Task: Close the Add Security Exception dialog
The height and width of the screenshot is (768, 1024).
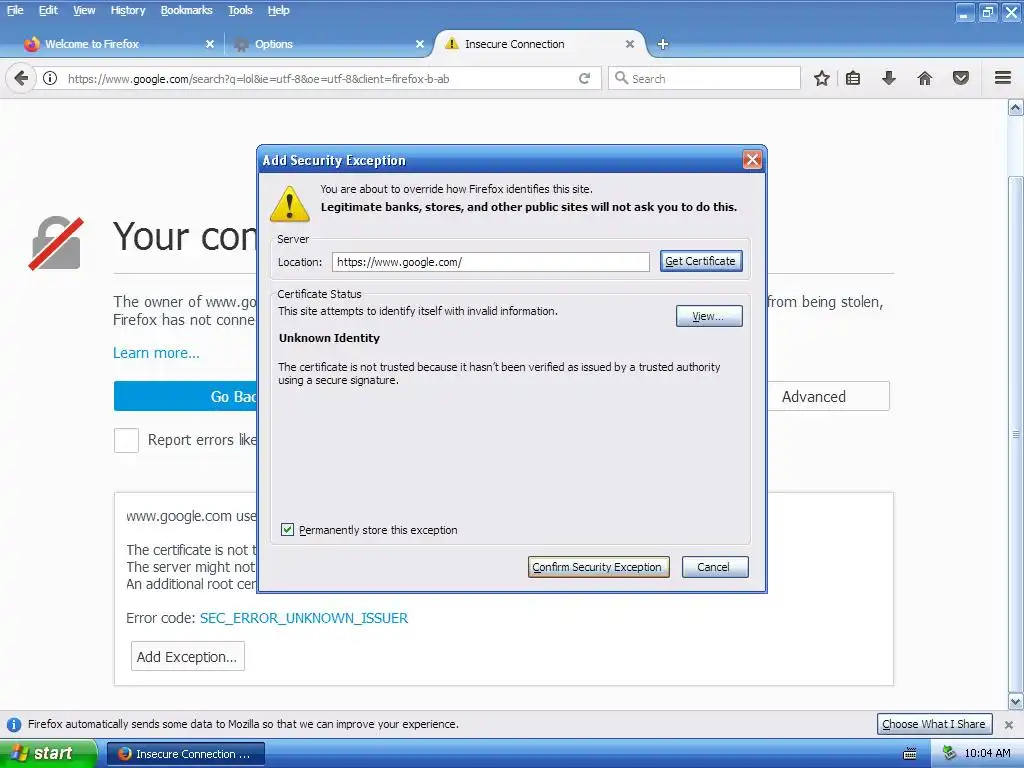Action: tap(752, 160)
